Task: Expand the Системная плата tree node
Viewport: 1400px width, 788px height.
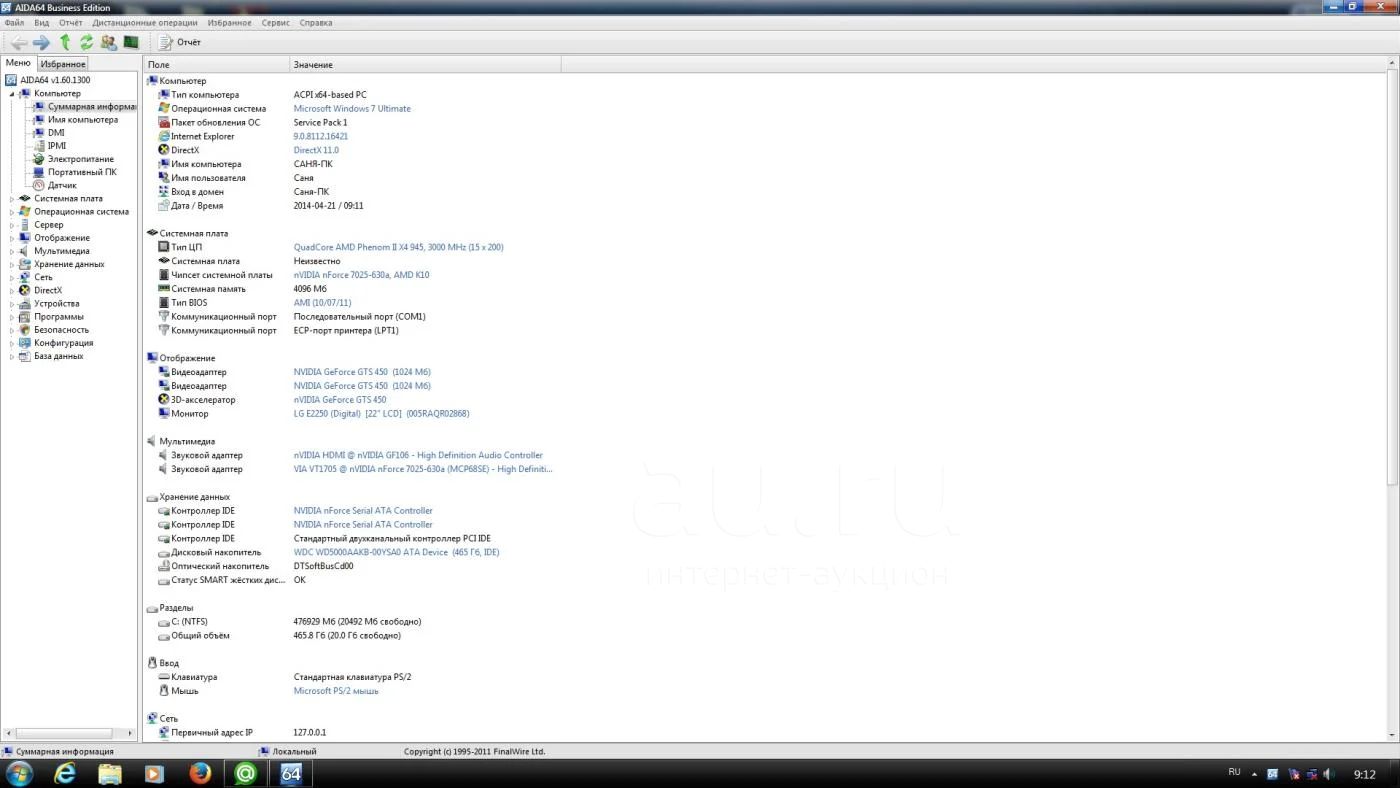Action: tap(12, 199)
